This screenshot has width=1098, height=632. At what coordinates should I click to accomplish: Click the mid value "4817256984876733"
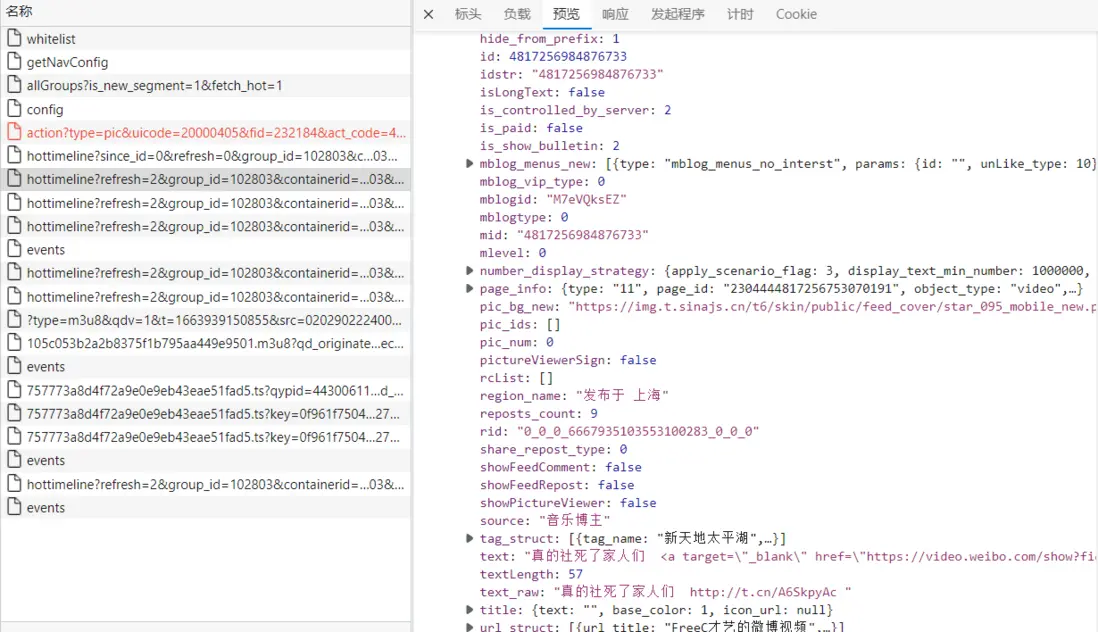click(582, 234)
